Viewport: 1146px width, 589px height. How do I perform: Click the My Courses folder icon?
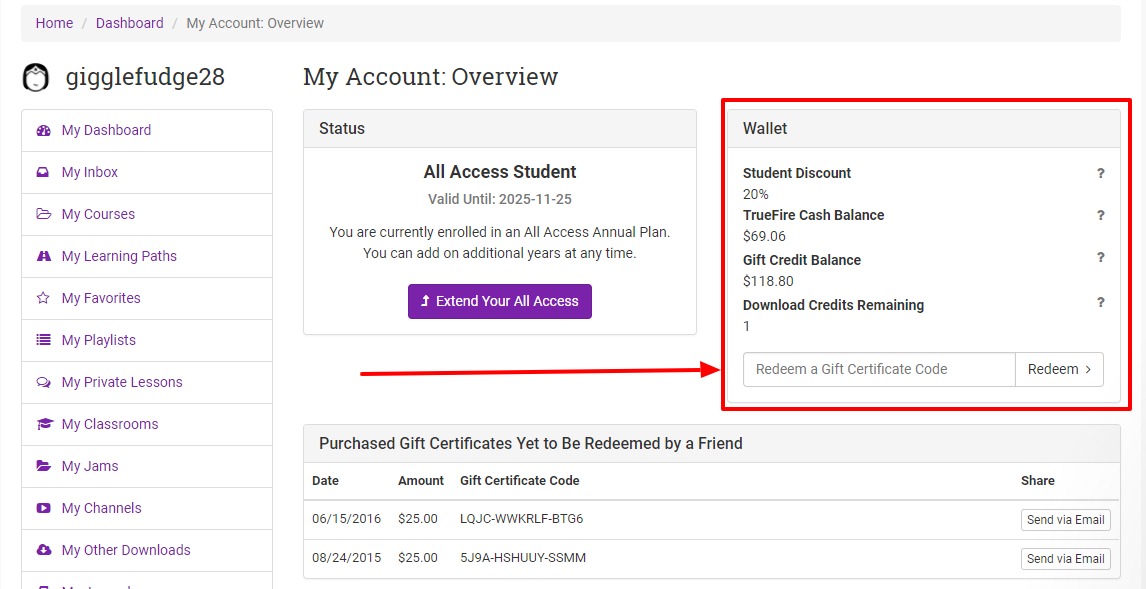tap(43, 214)
